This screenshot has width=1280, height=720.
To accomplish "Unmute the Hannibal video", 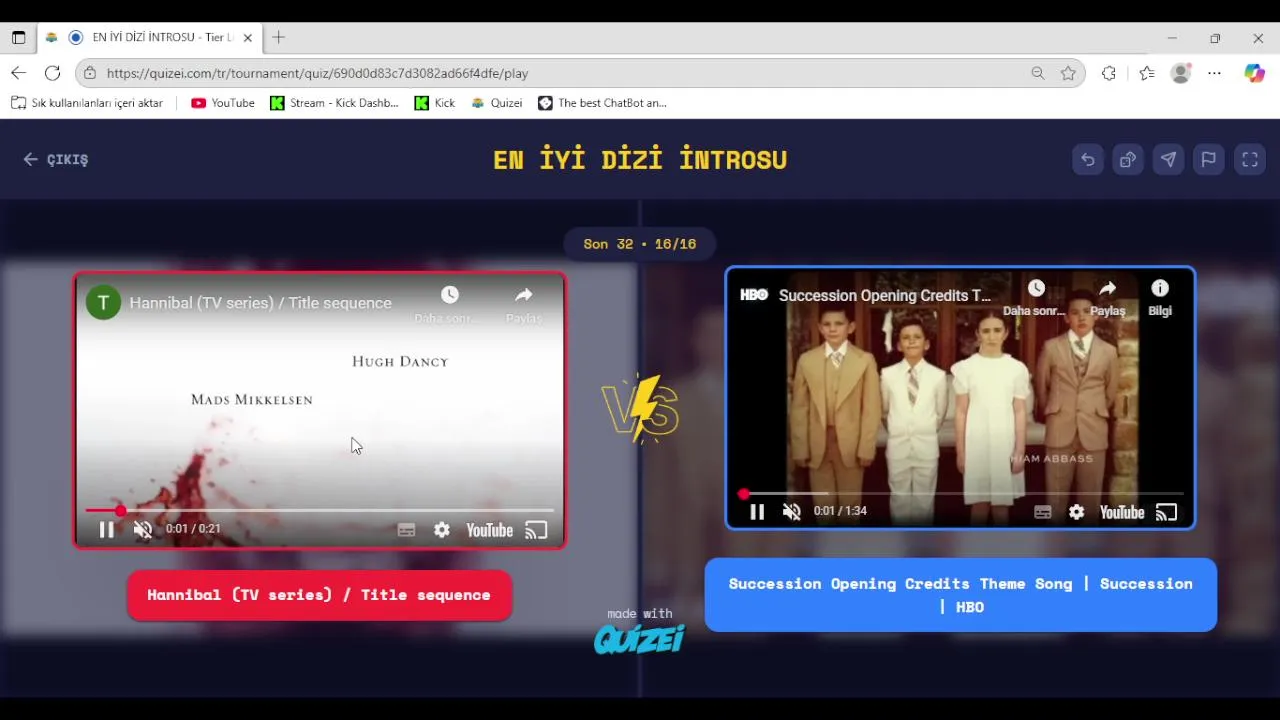I will (x=143, y=530).
